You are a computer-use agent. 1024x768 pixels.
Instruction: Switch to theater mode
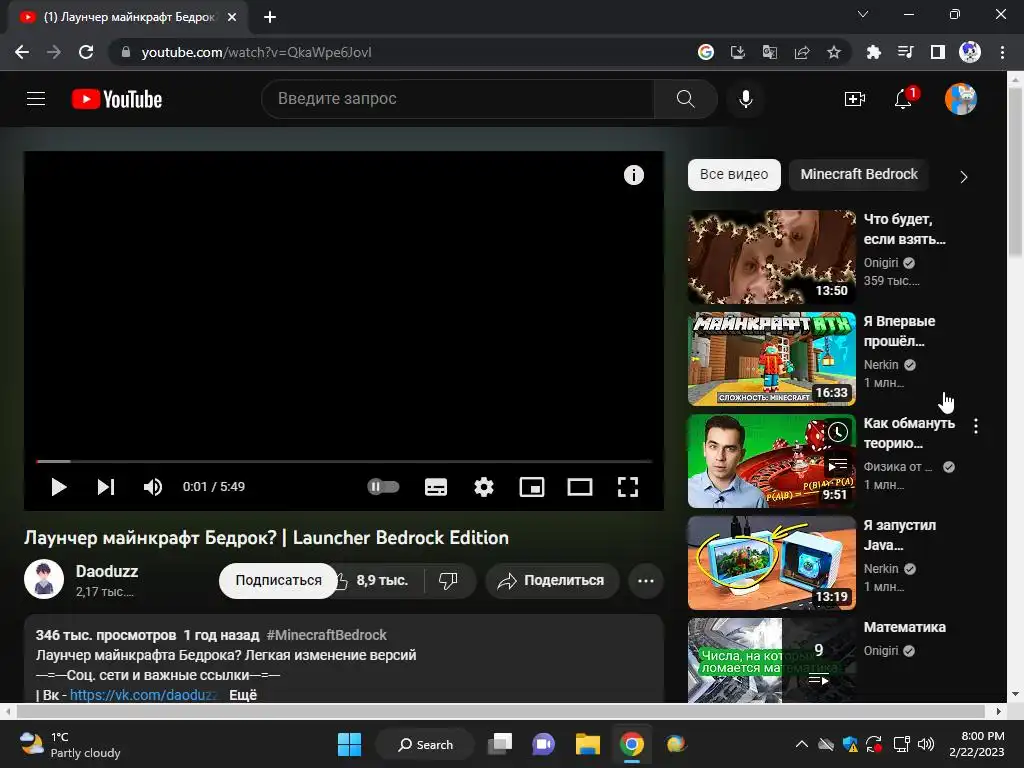click(x=580, y=487)
